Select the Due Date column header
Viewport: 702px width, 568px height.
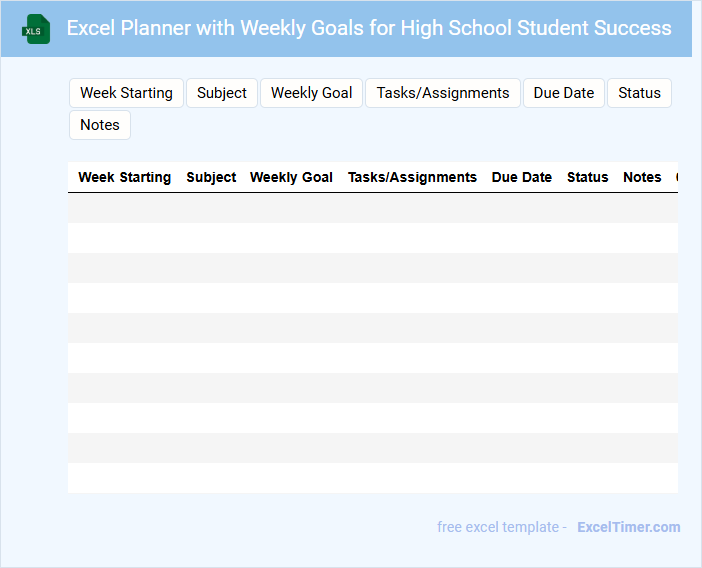pos(522,177)
